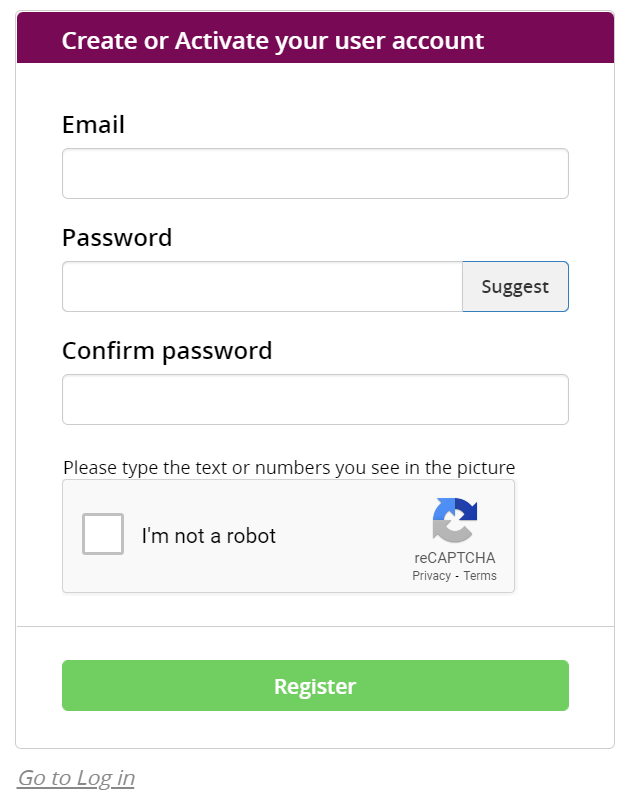Click the dash between Privacy and Terms

pos(457,576)
